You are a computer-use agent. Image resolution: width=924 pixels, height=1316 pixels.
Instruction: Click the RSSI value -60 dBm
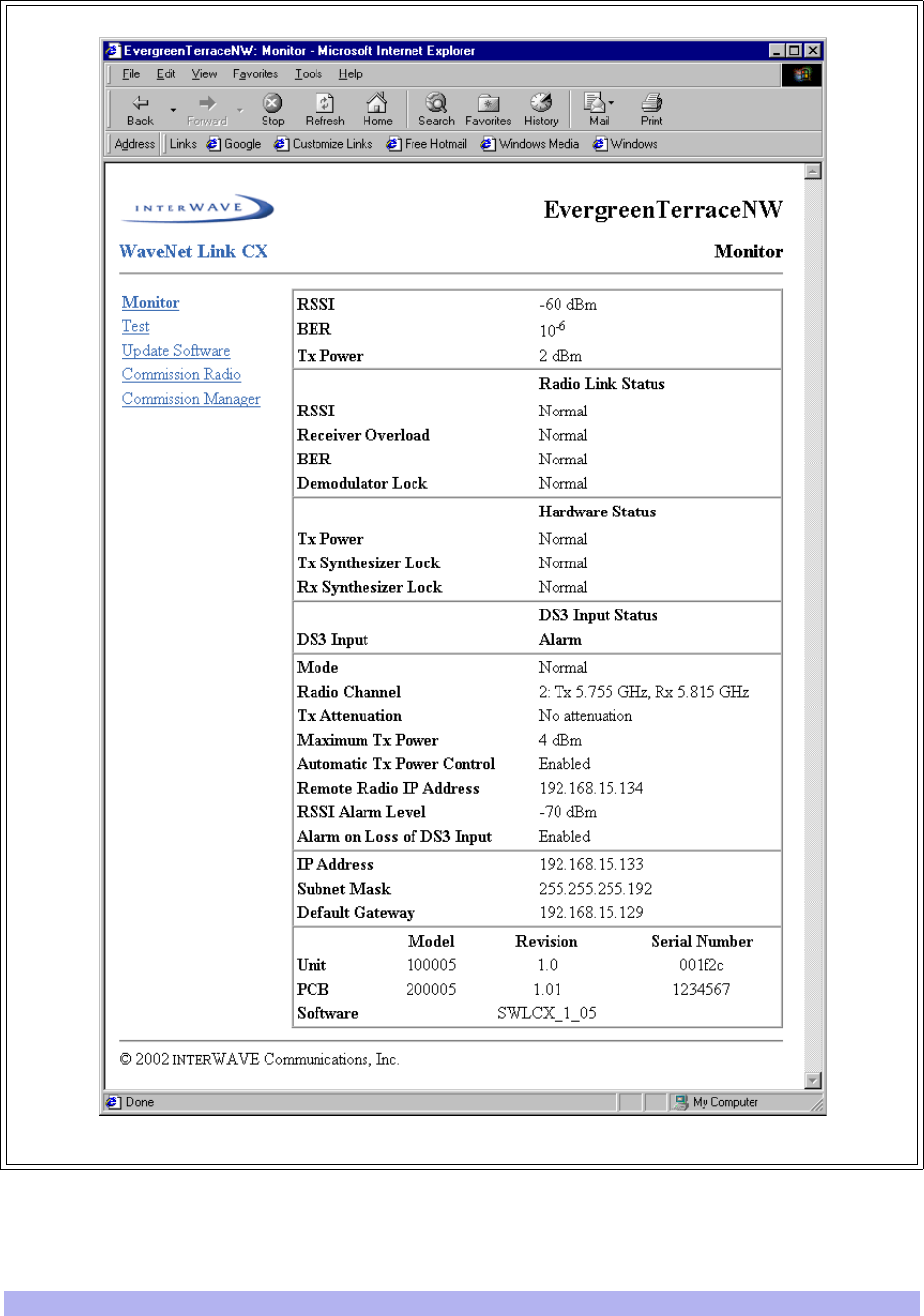click(x=567, y=305)
